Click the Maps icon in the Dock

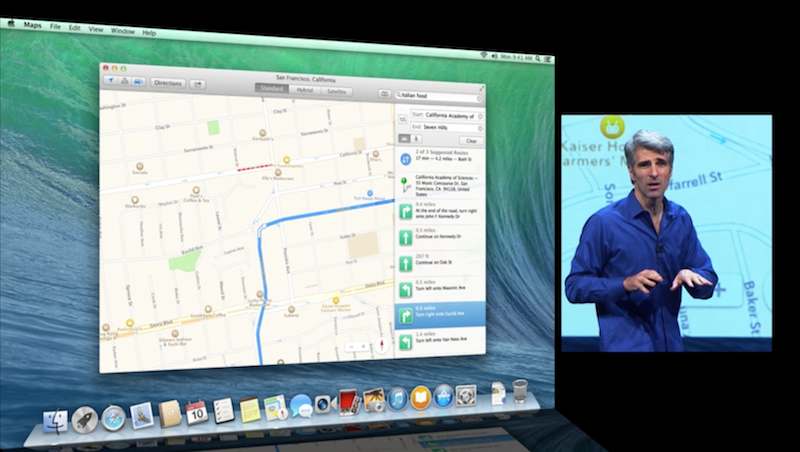(x=276, y=408)
